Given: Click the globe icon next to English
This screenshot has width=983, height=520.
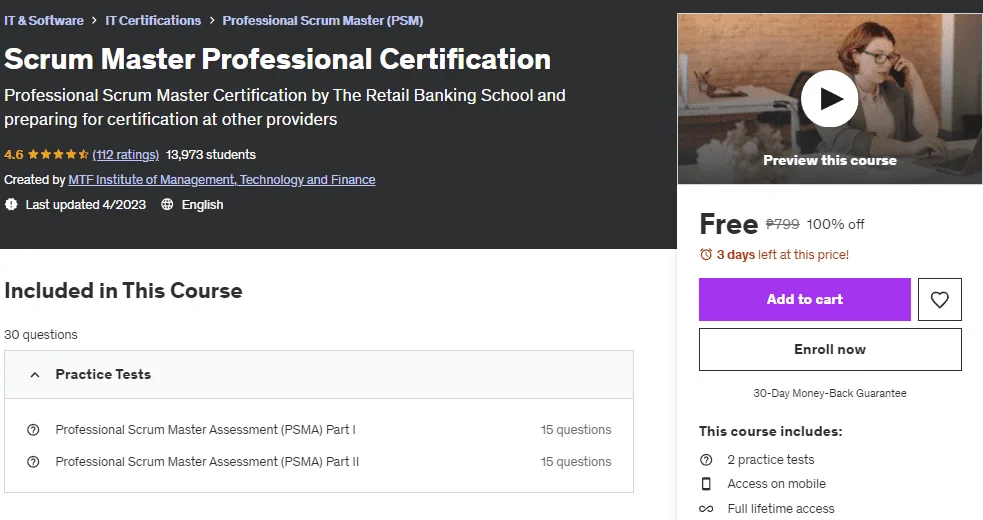Looking at the screenshot, I should click(x=167, y=204).
